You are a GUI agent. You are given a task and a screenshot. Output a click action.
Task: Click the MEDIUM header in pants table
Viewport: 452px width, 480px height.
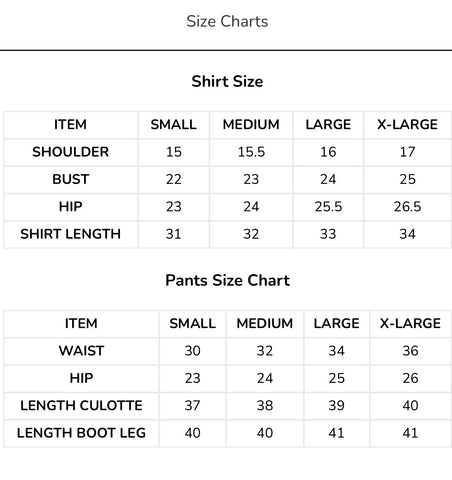coord(265,324)
